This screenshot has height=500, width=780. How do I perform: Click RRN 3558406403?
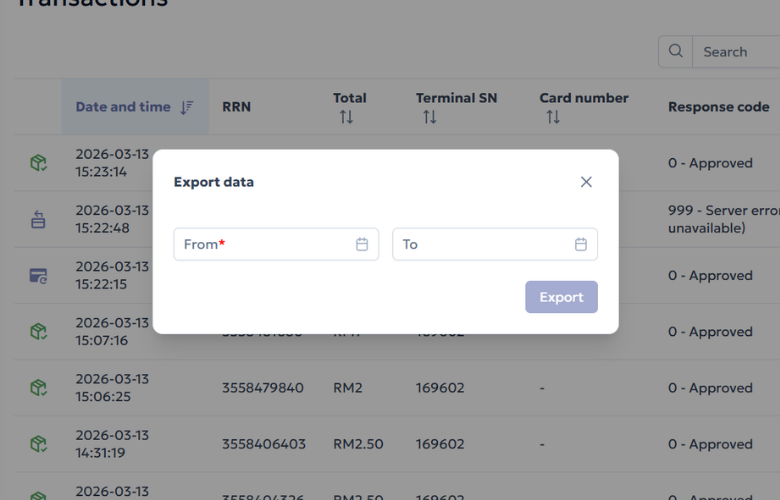(264, 444)
